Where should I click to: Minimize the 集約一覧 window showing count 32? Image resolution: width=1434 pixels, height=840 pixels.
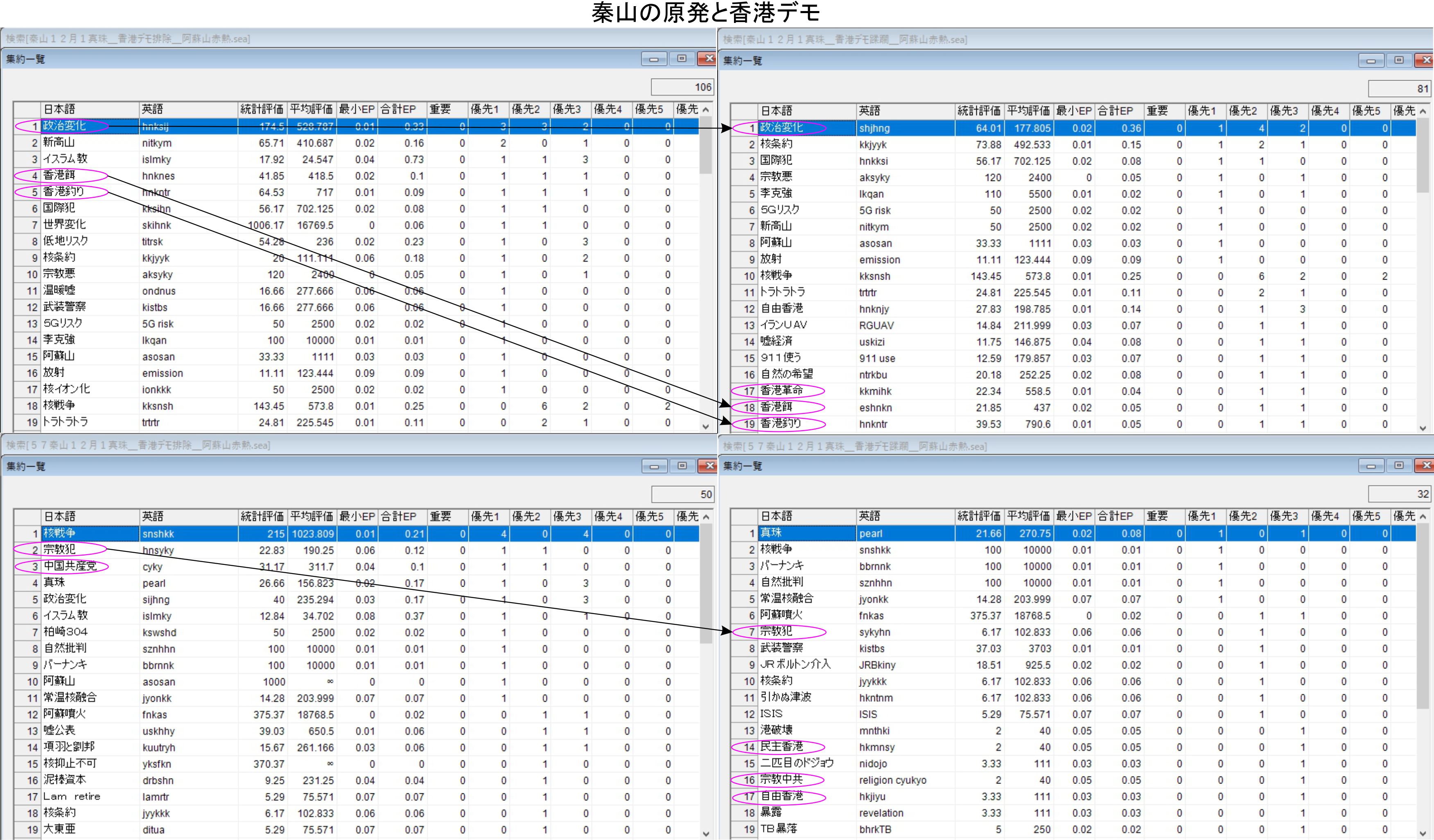point(1371,466)
